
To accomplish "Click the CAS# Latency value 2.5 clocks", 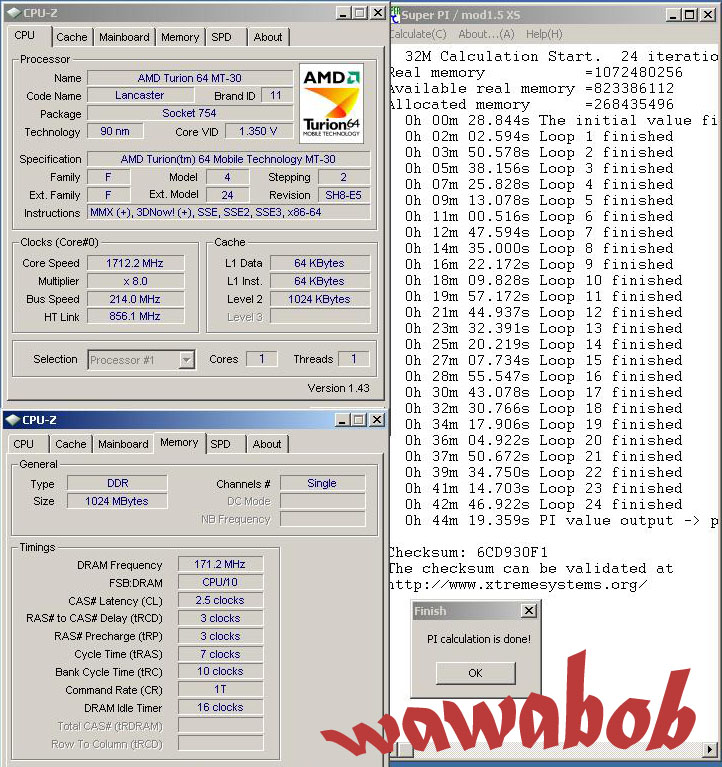I will pyautogui.click(x=220, y=600).
